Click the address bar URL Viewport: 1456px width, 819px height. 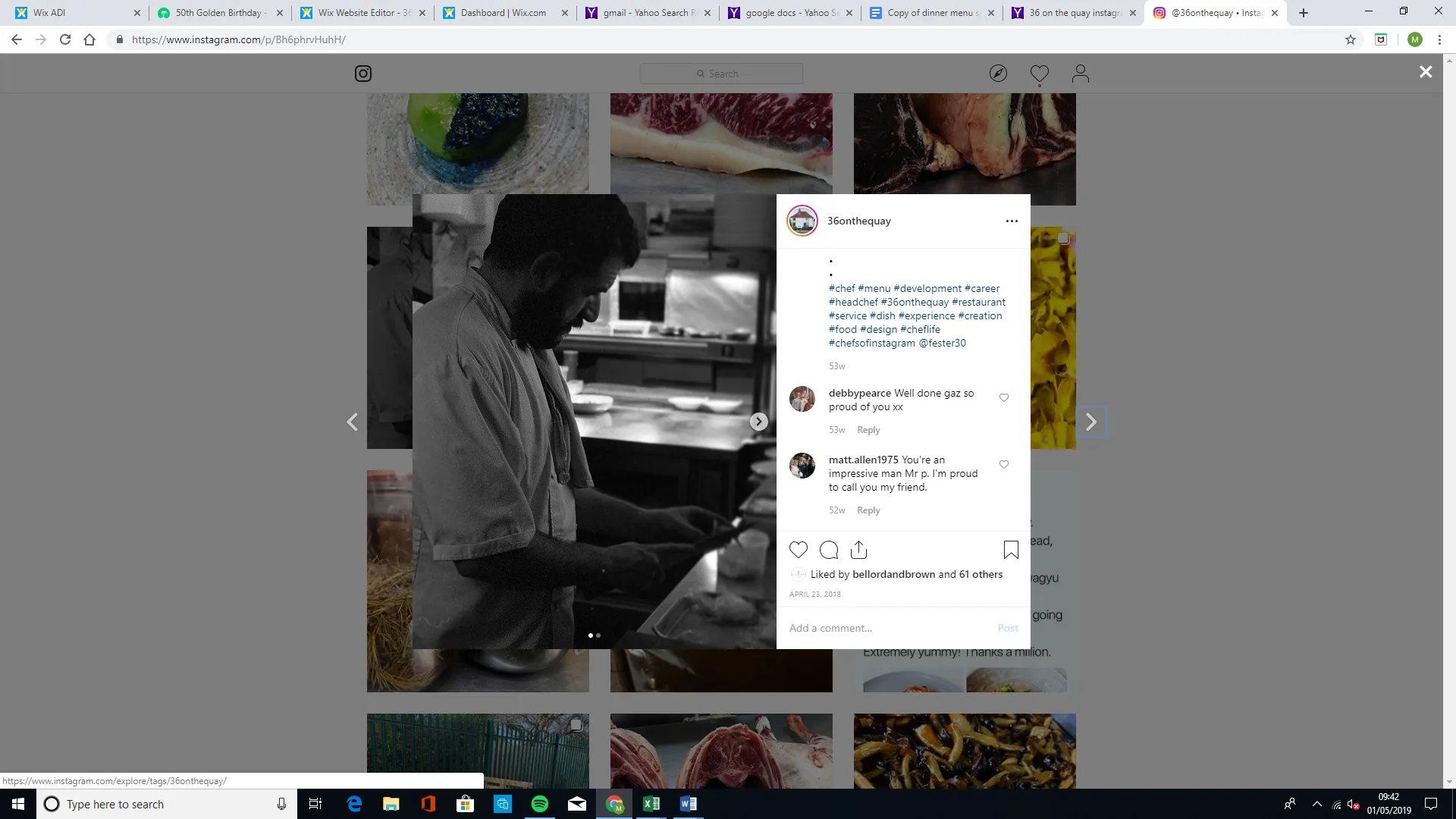coord(238,39)
